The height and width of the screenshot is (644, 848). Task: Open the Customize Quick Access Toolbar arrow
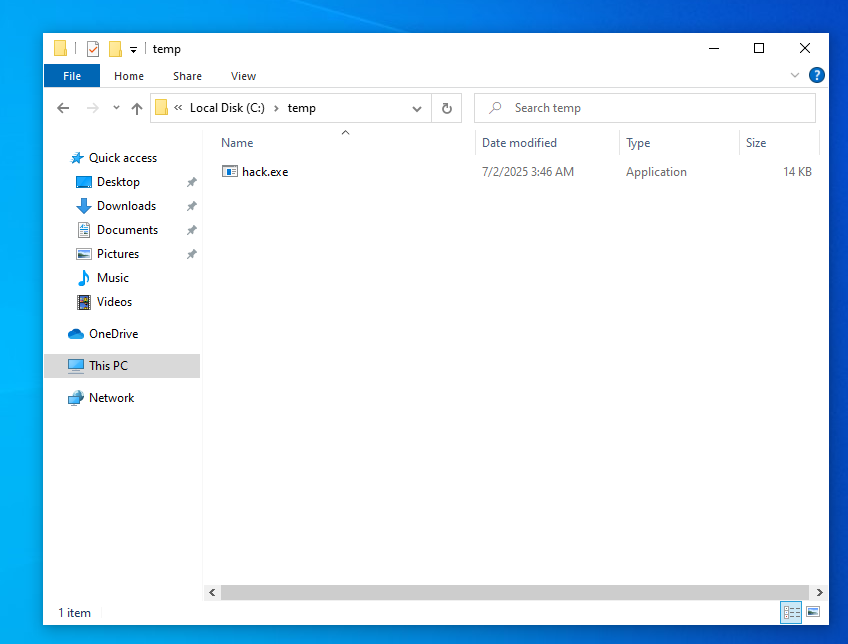coord(133,50)
